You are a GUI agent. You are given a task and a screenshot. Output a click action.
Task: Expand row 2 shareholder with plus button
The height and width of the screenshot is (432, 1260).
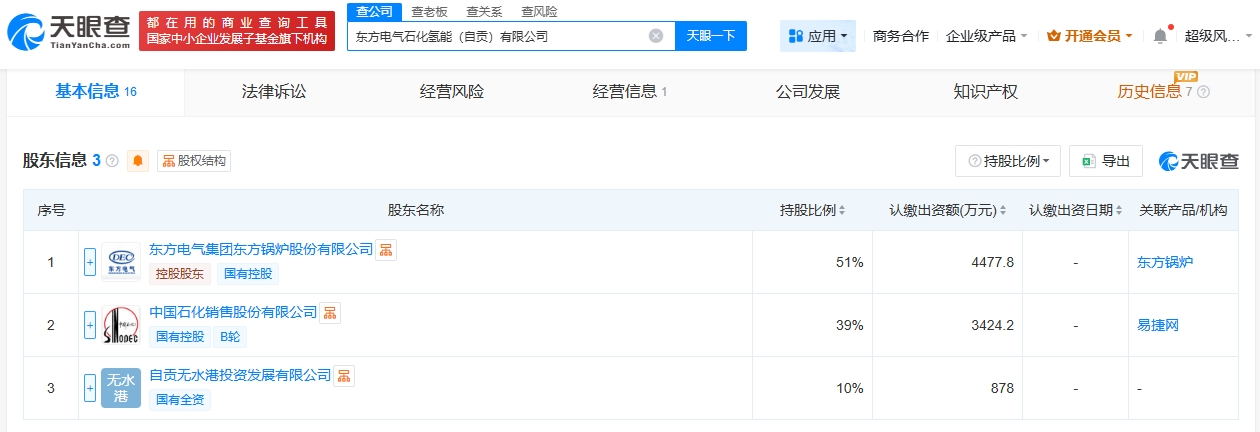90,325
